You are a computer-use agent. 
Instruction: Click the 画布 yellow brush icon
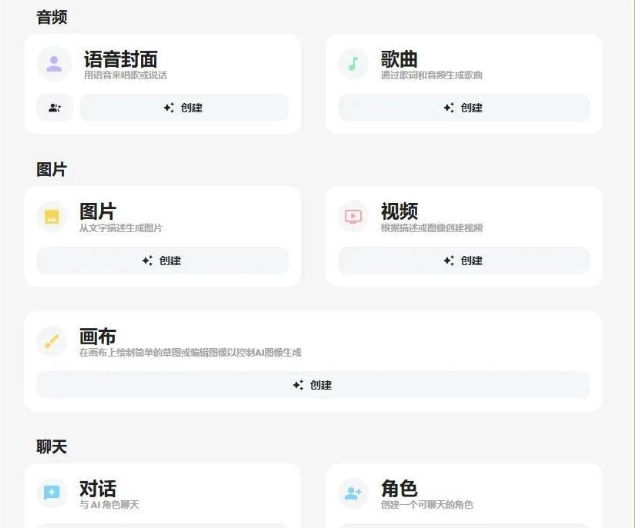click(x=52, y=341)
